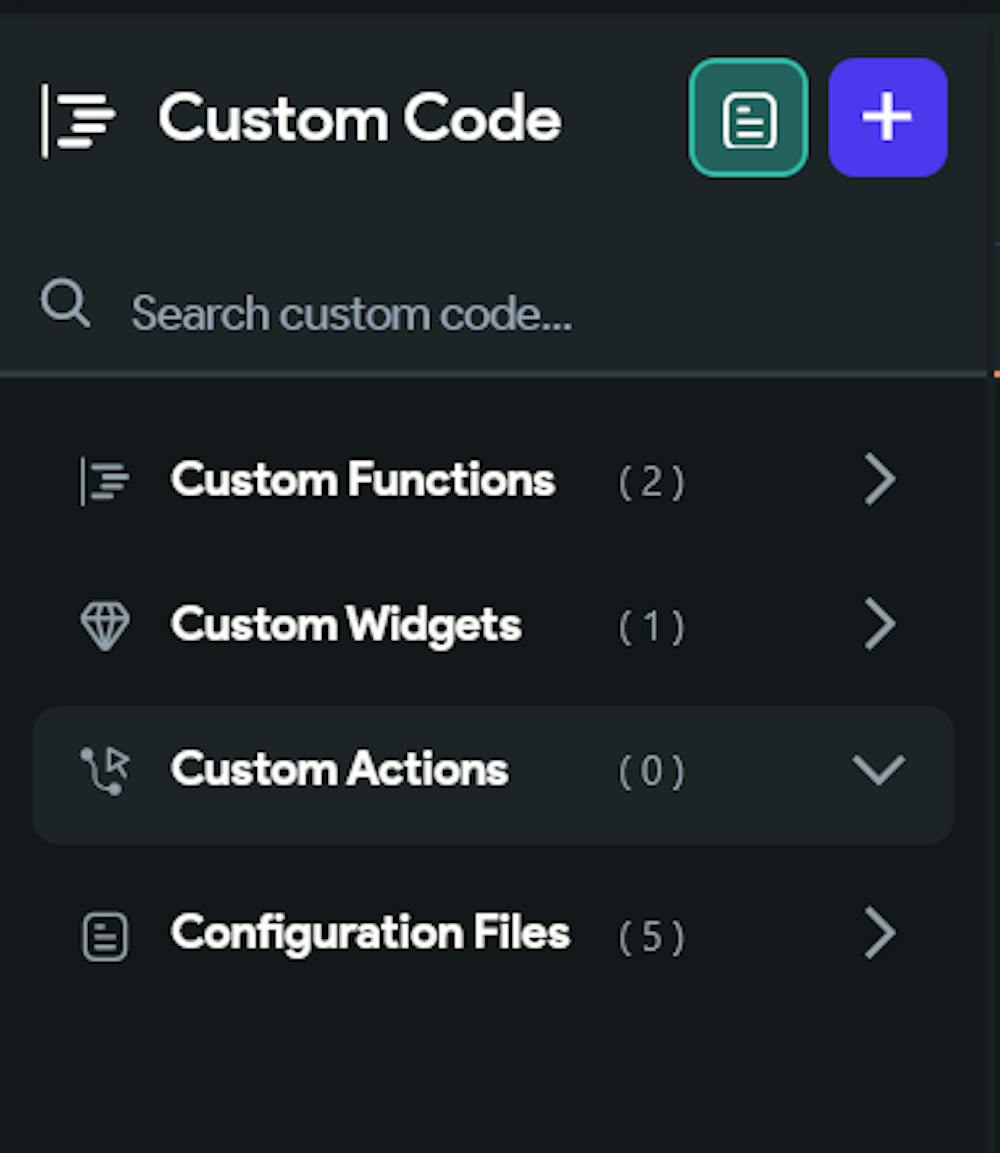
Task: Expand Custom Functions with its chevron
Action: point(879,479)
